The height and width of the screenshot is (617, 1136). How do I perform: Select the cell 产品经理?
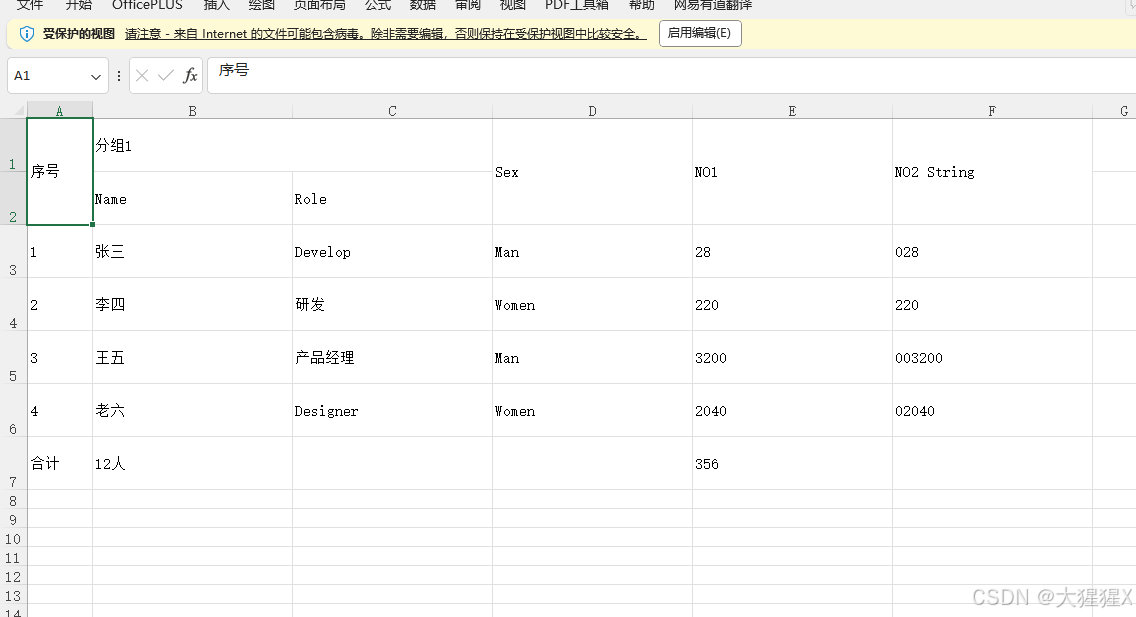point(392,357)
